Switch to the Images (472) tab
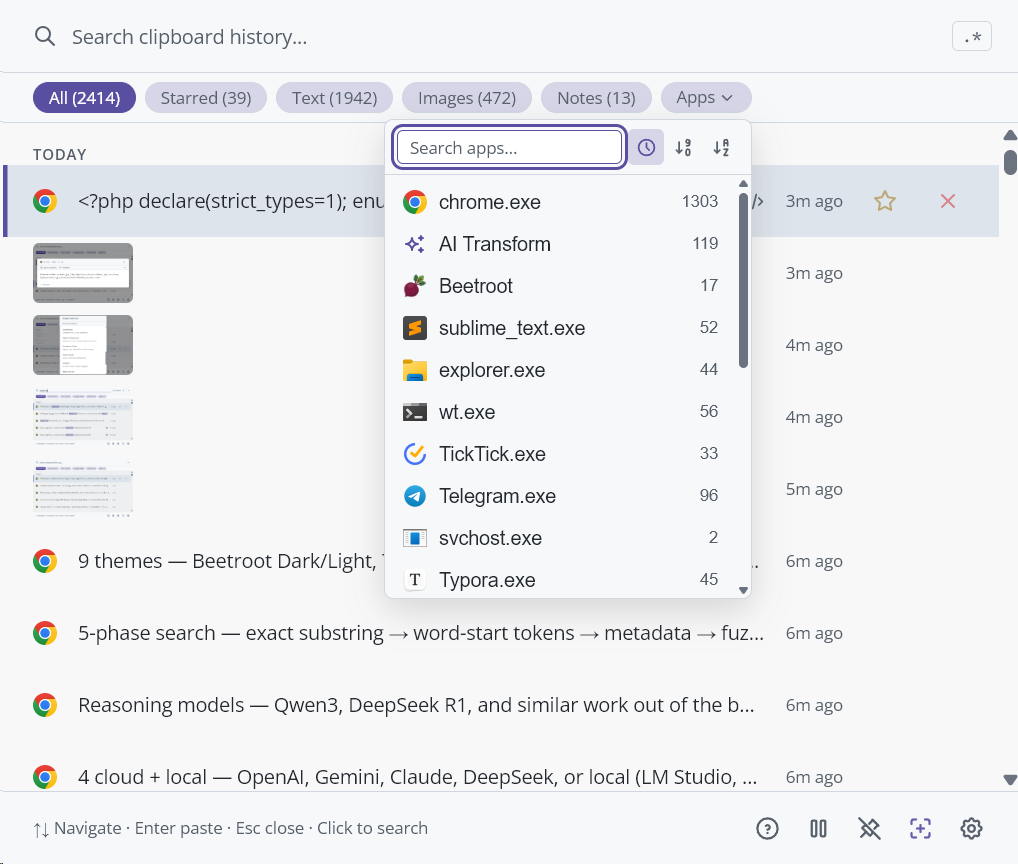This screenshot has width=1018, height=864. pos(467,98)
